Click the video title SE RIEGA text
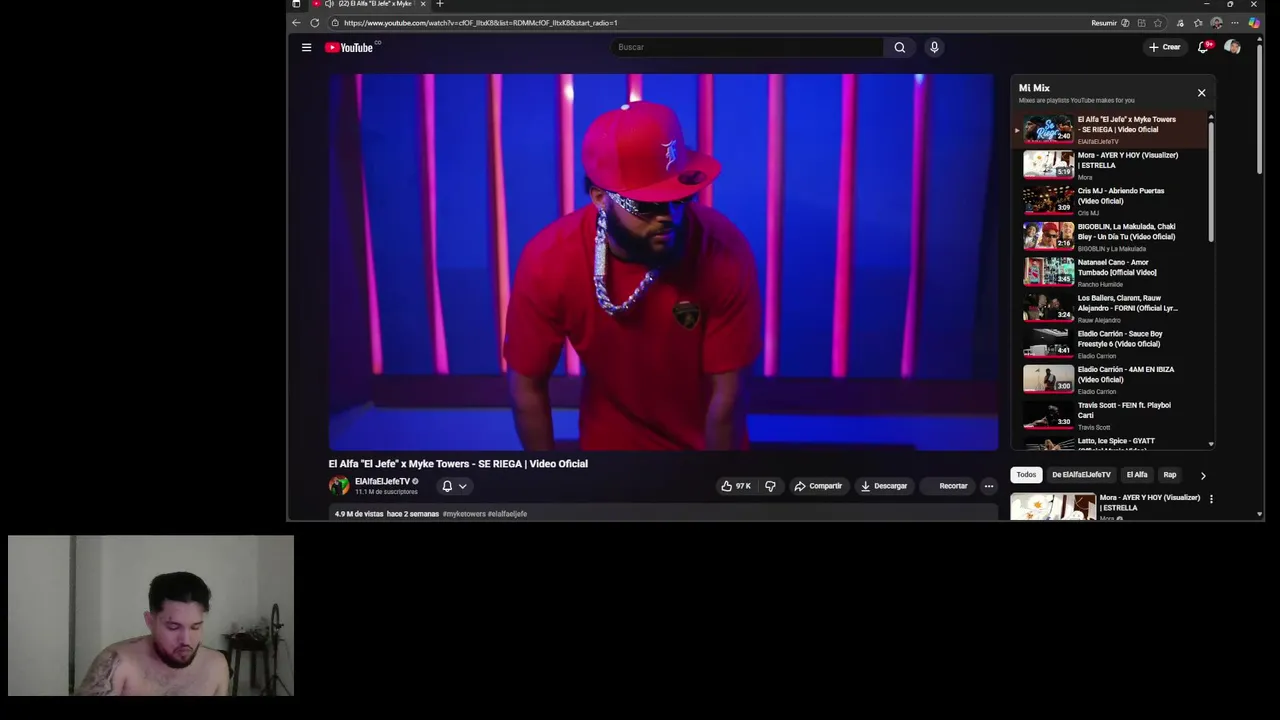 [x=458, y=464]
